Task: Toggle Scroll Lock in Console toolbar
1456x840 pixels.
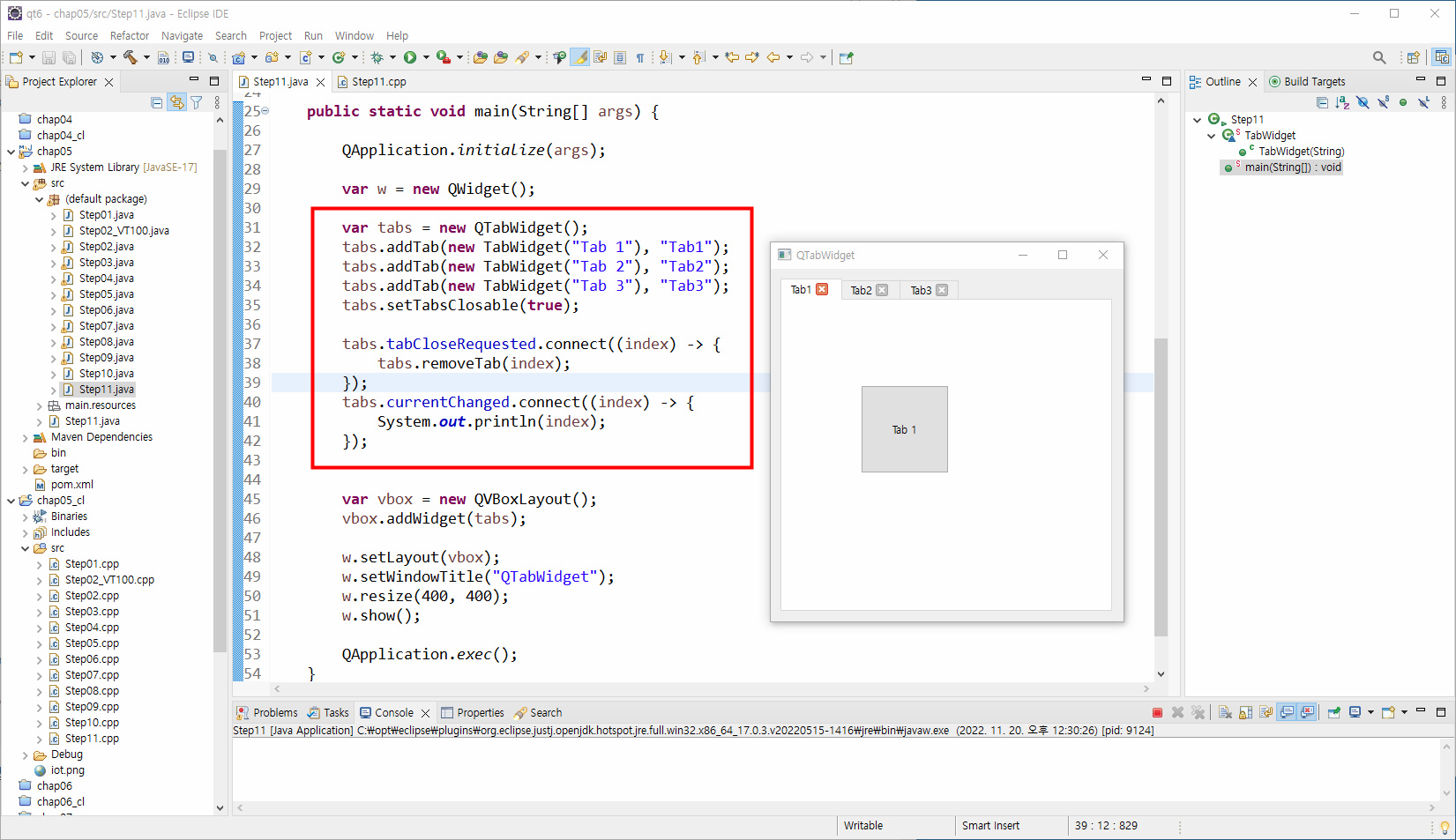Action: coord(1245,712)
